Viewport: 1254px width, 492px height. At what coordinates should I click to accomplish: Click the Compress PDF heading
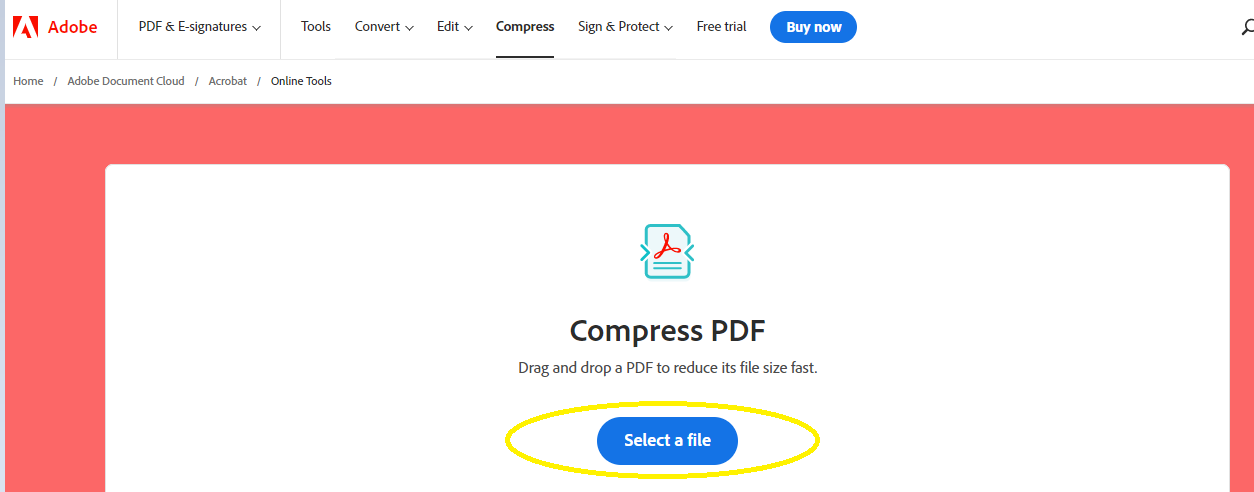point(667,331)
